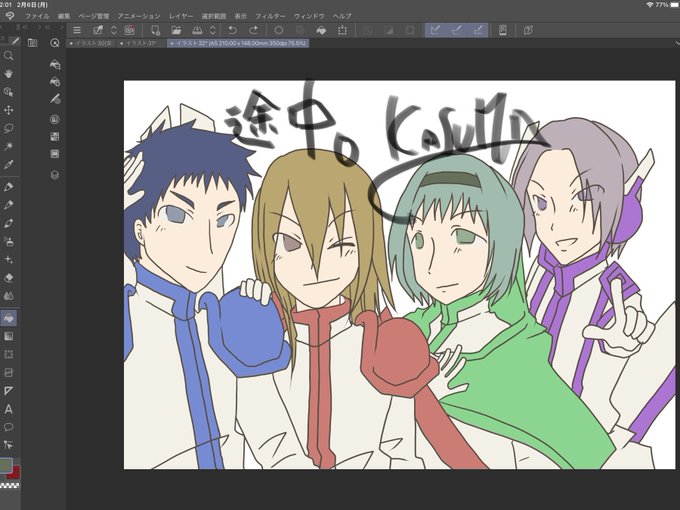This screenshot has width=680, height=510.
Task: Click the Clear sun-shaped icon in command bar
Action: pos(279,30)
